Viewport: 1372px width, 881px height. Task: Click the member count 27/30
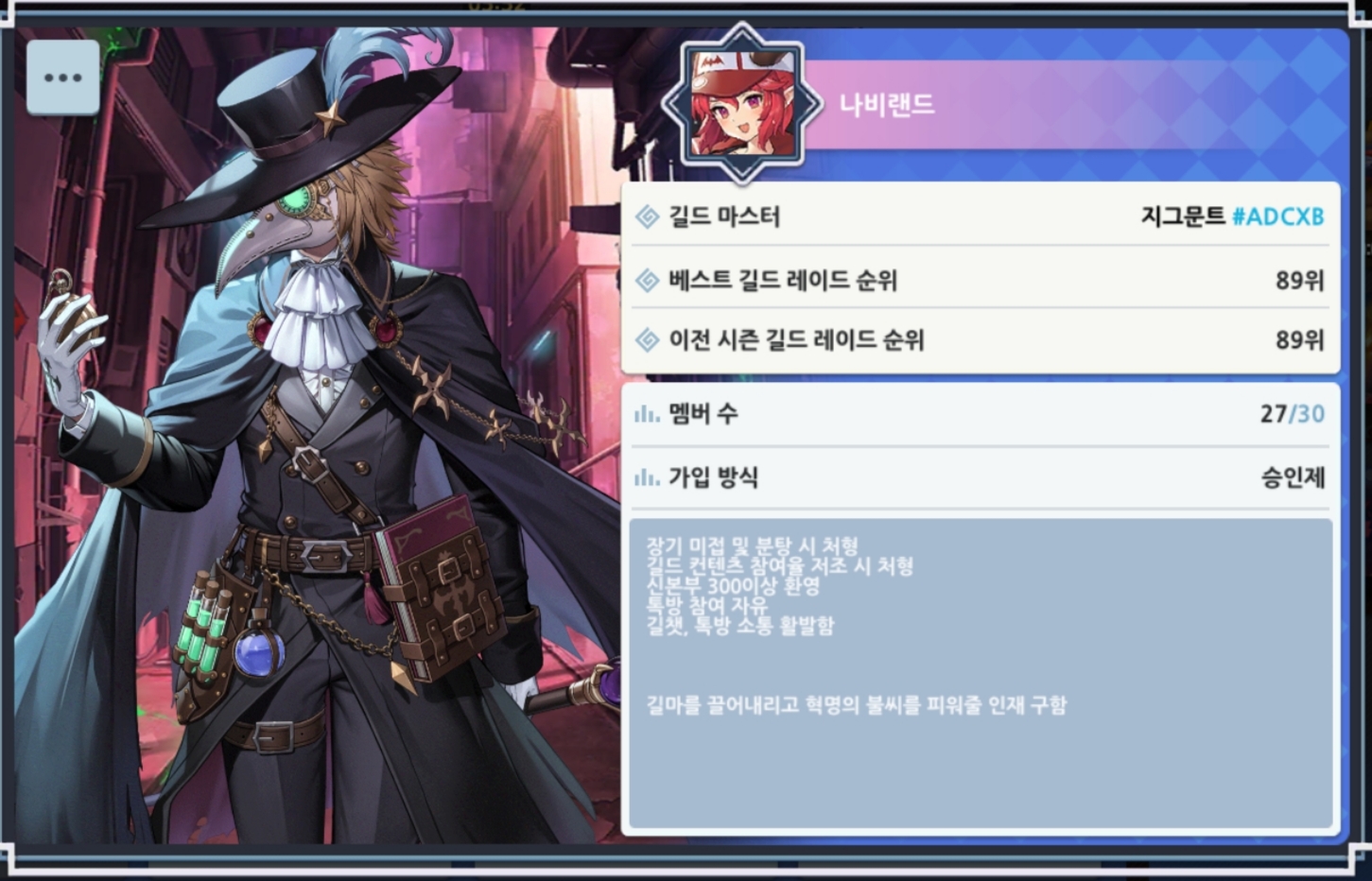pyautogui.click(x=1293, y=414)
